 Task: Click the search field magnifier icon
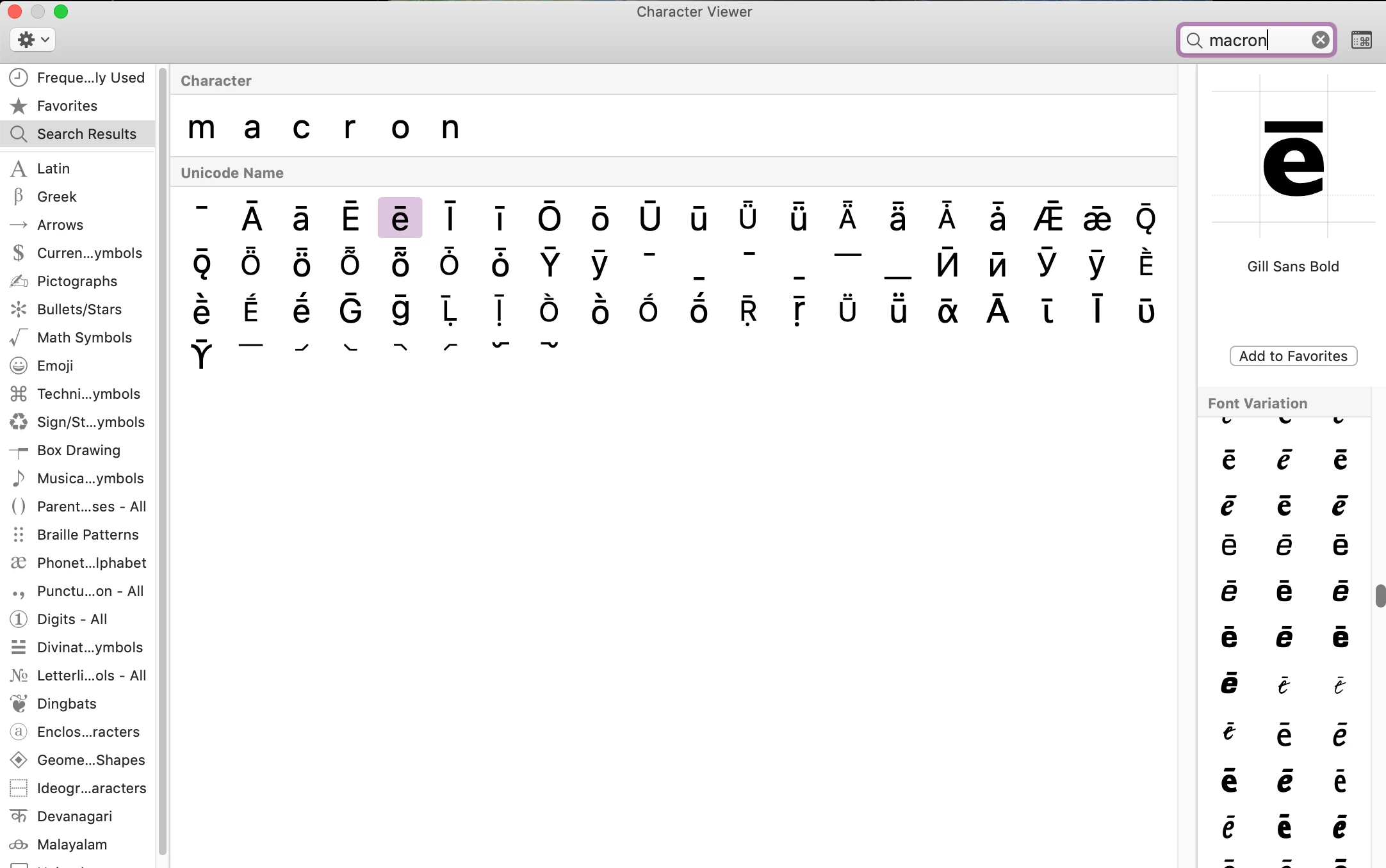[x=1194, y=40]
